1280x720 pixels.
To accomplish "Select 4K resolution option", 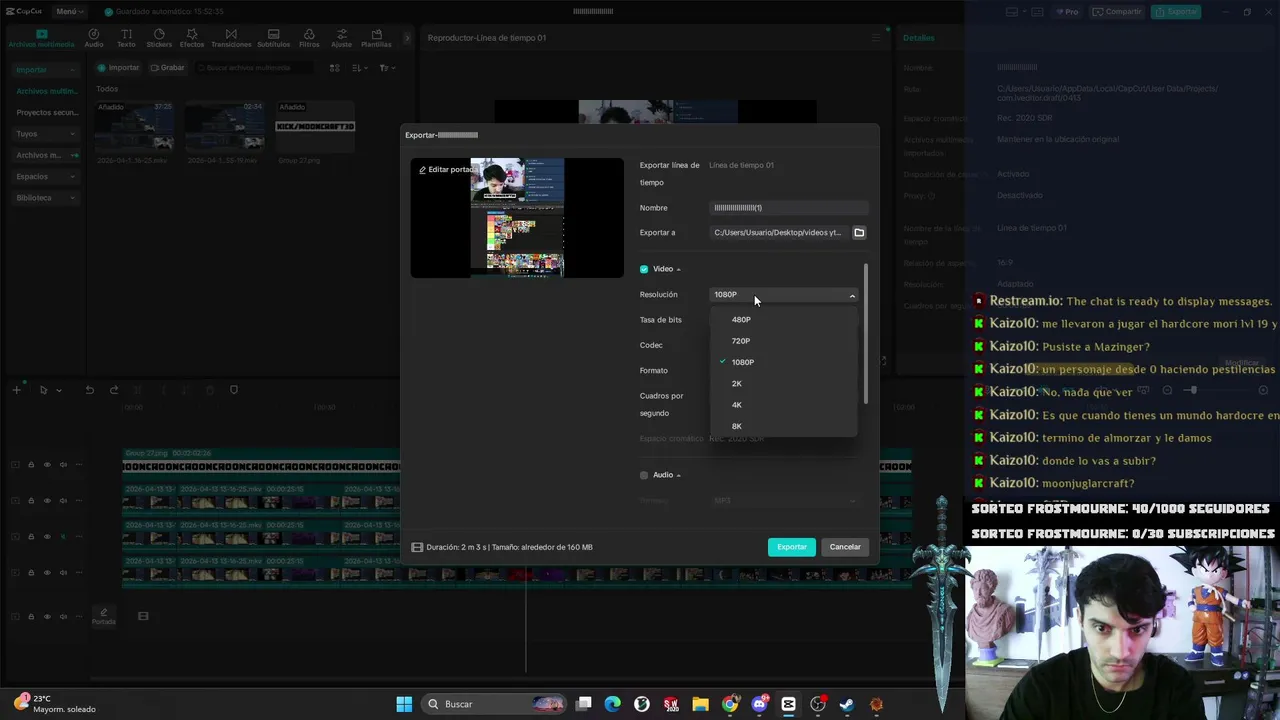I will point(783,405).
